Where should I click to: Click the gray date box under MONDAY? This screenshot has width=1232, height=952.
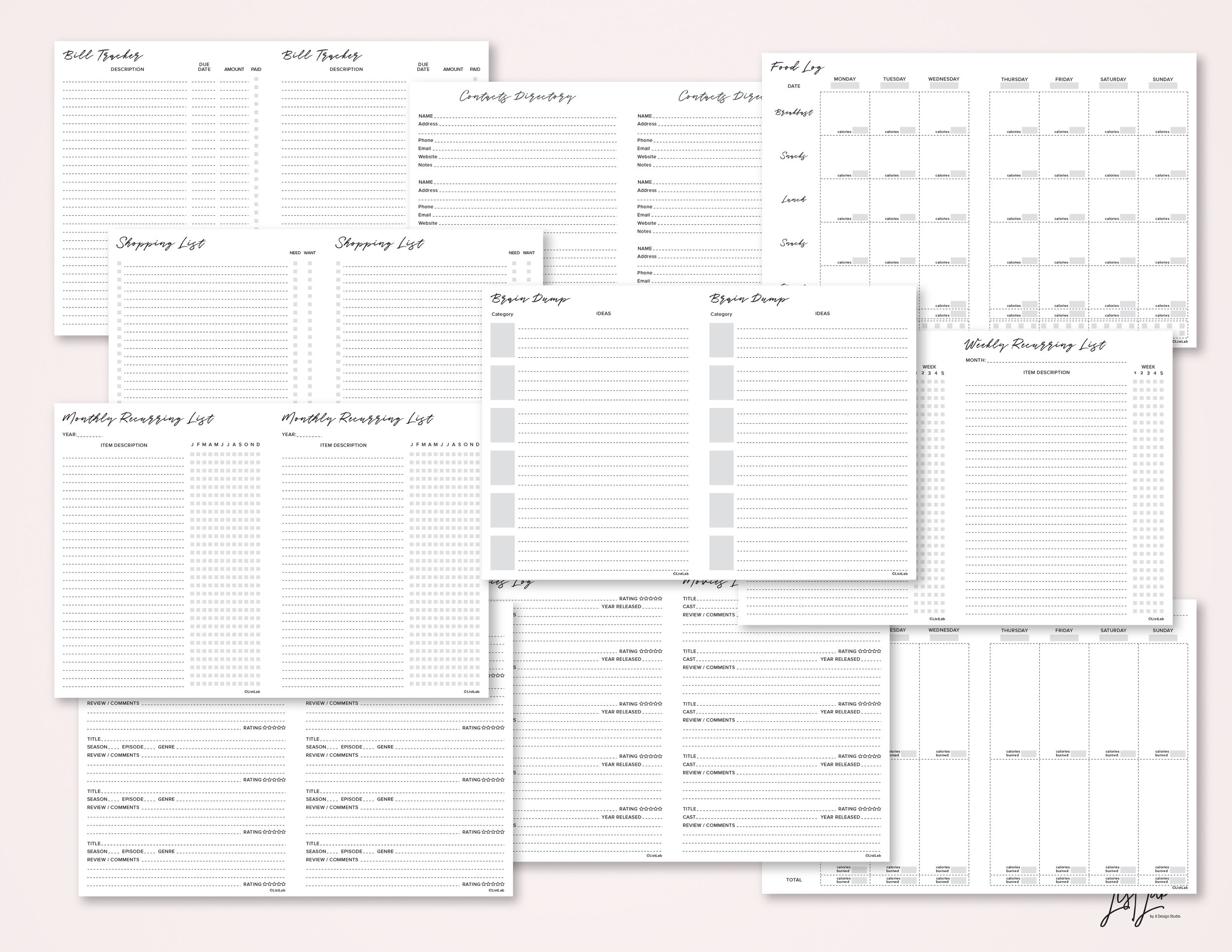845,86
